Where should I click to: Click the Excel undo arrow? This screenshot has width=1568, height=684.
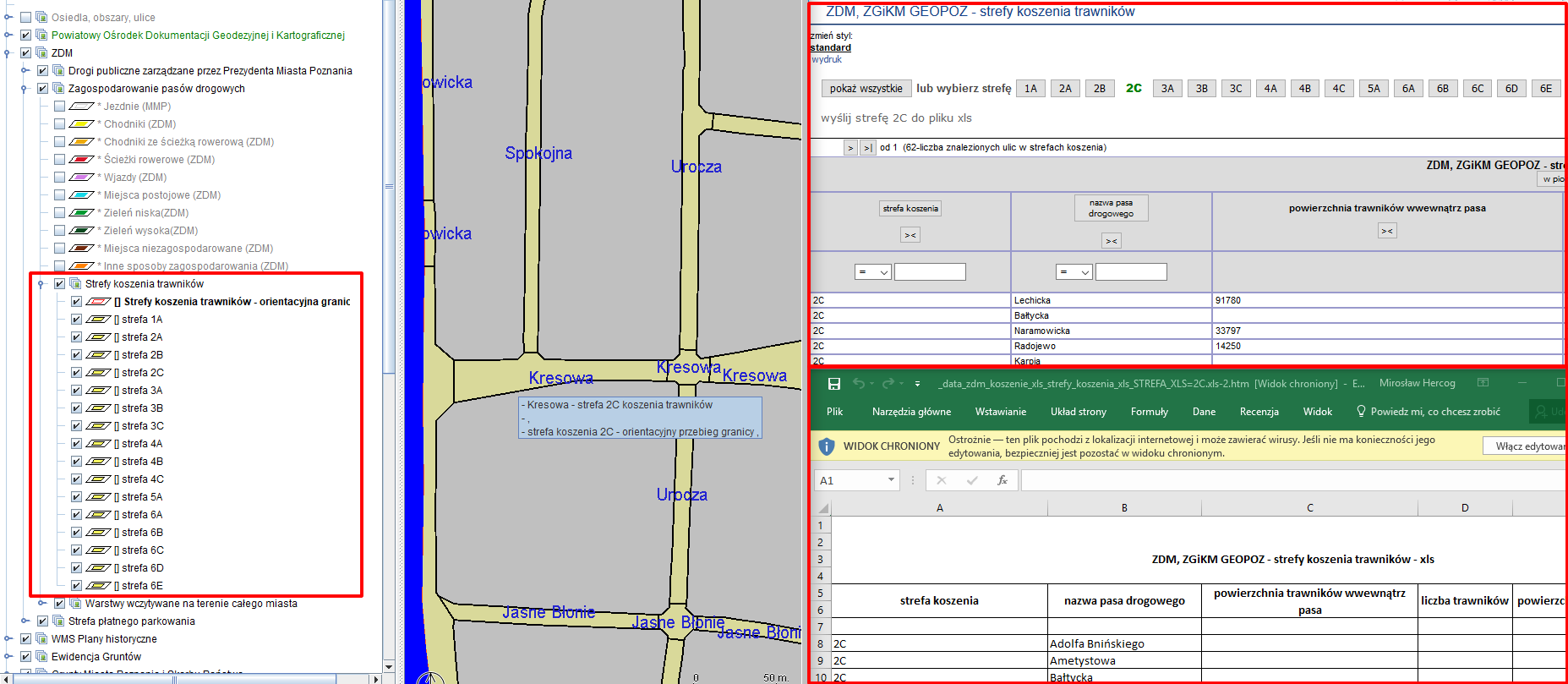(x=859, y=384)
